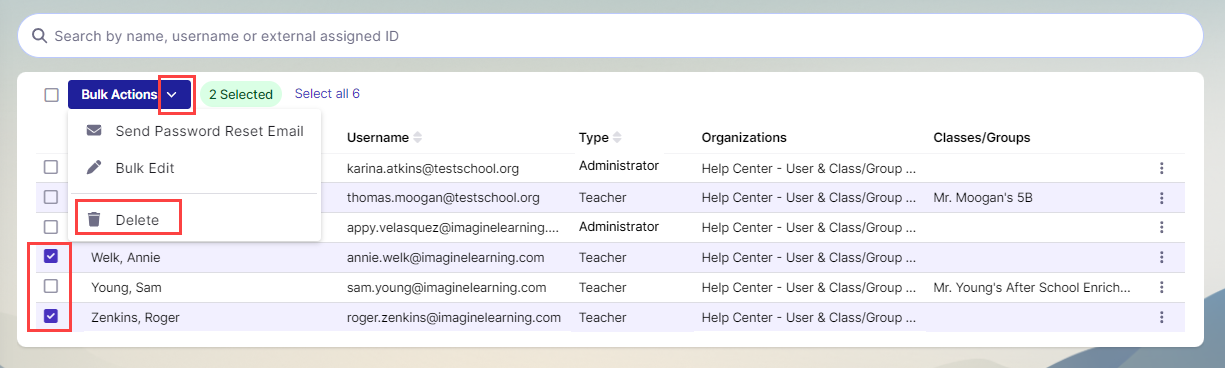Check the box for karina.atkins row
This screenshot has height=368, width=1225.
pyautogui.click(x=51, y=167)
